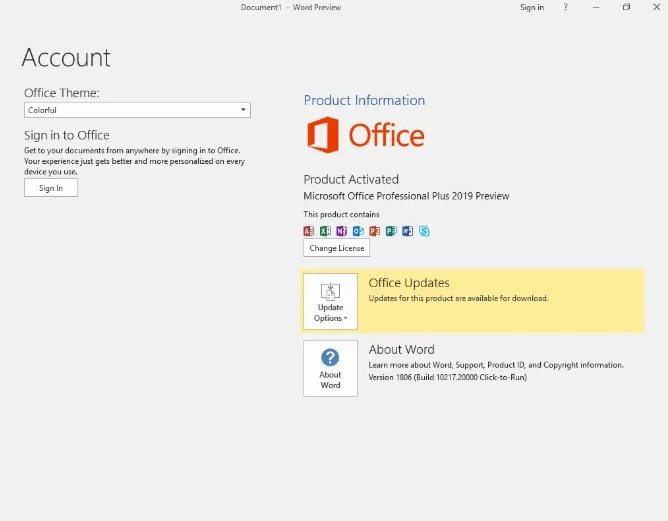668x521 pixels.
Task: Click the Sign In button under Sign in to Office
Action: pos(51,188)
